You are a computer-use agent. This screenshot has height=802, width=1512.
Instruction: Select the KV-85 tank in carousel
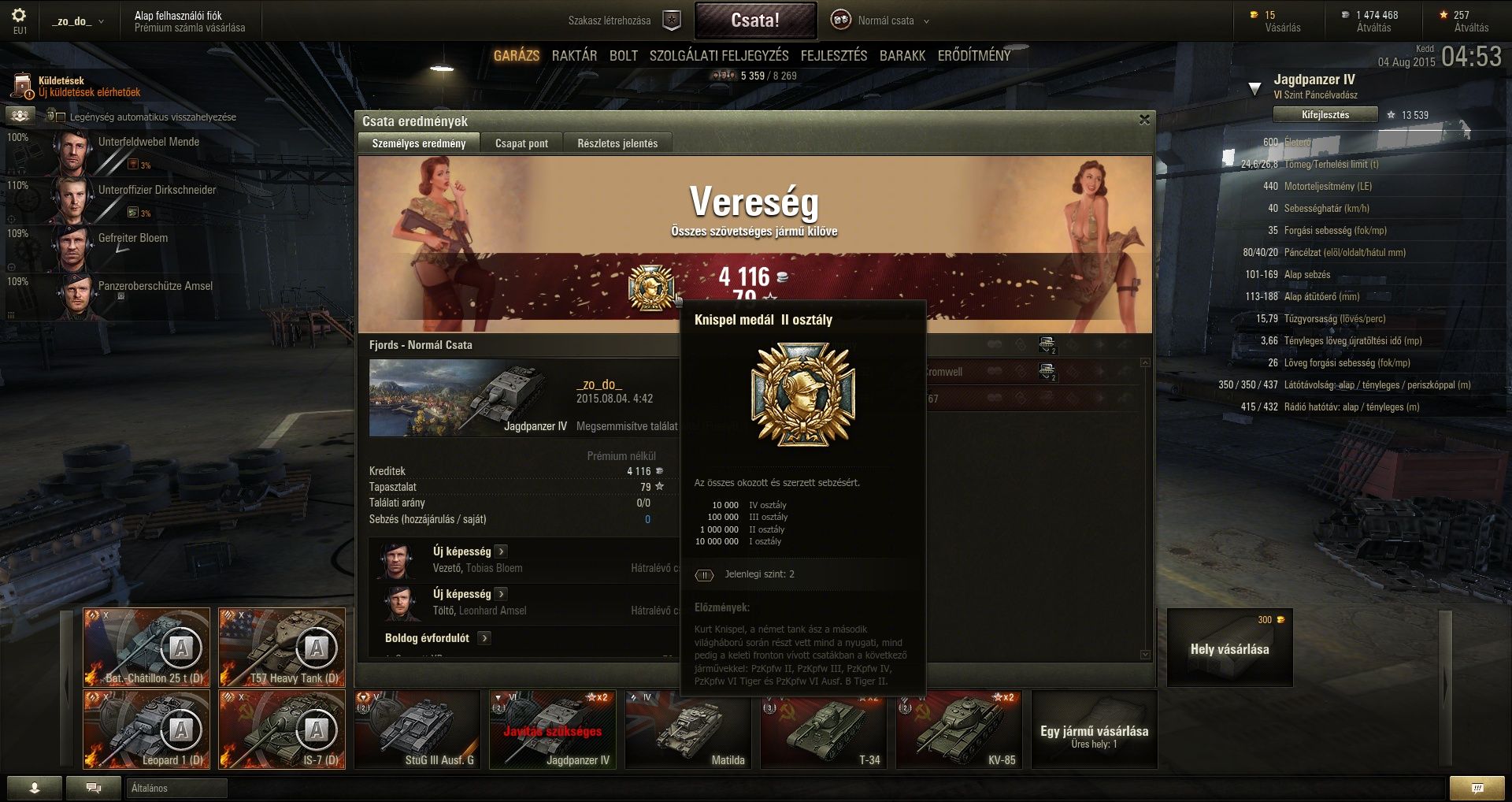(x=959, y=730)
